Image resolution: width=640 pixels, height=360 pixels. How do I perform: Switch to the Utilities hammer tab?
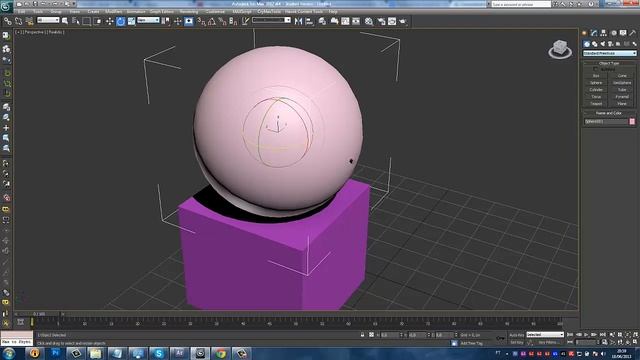click(x=633, y=33)
